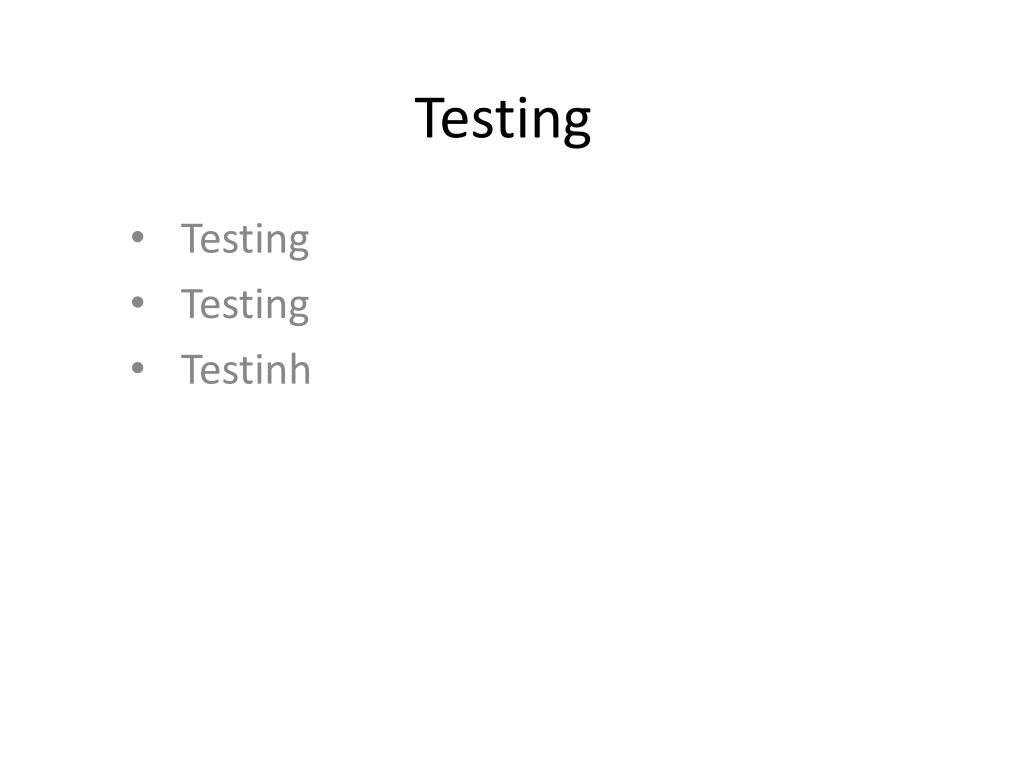The image size is (1024, 768).
Task: Click the dotted i in the title
Action: [x=522, y=118]
